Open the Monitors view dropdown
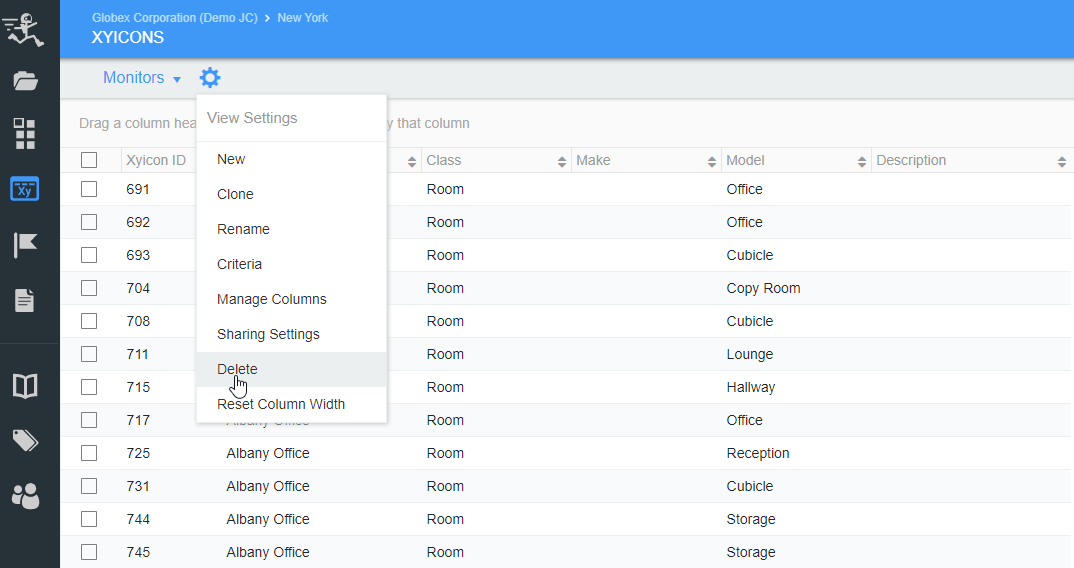This screenshot has width=1074, height=568. (142, 77)
